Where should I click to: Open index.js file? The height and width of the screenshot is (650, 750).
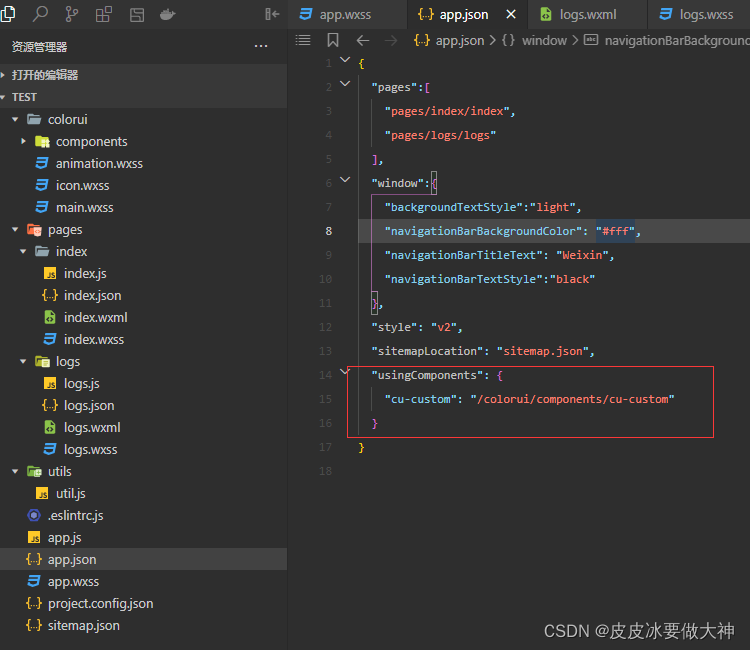(x=85, y=274)
